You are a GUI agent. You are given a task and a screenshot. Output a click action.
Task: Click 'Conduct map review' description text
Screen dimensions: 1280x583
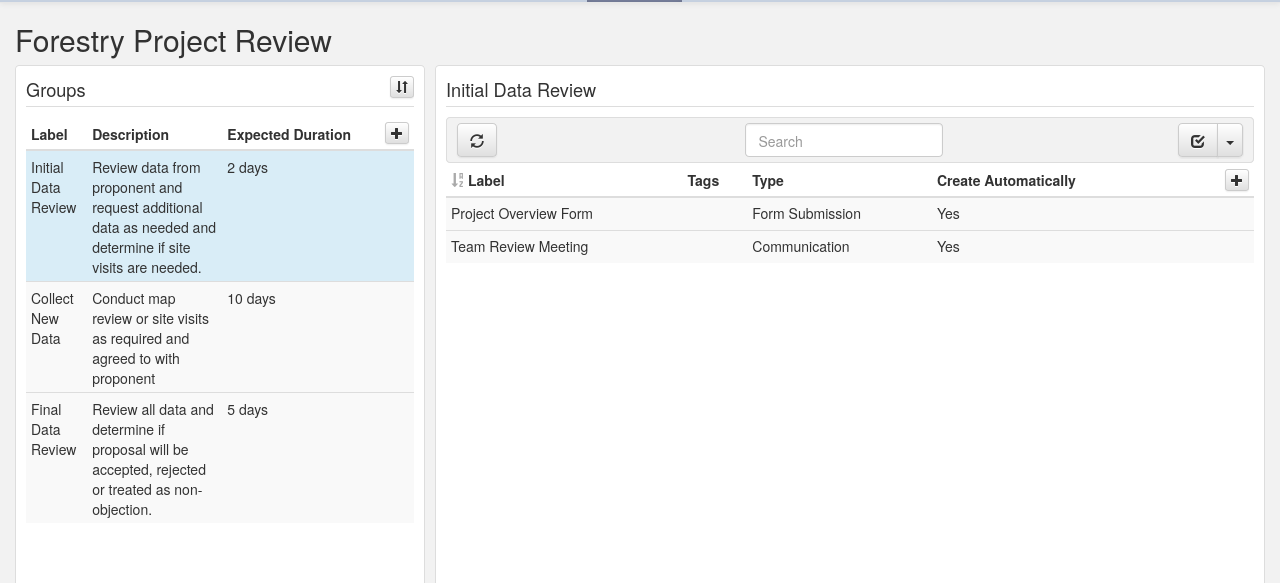[x=151, y=339]
